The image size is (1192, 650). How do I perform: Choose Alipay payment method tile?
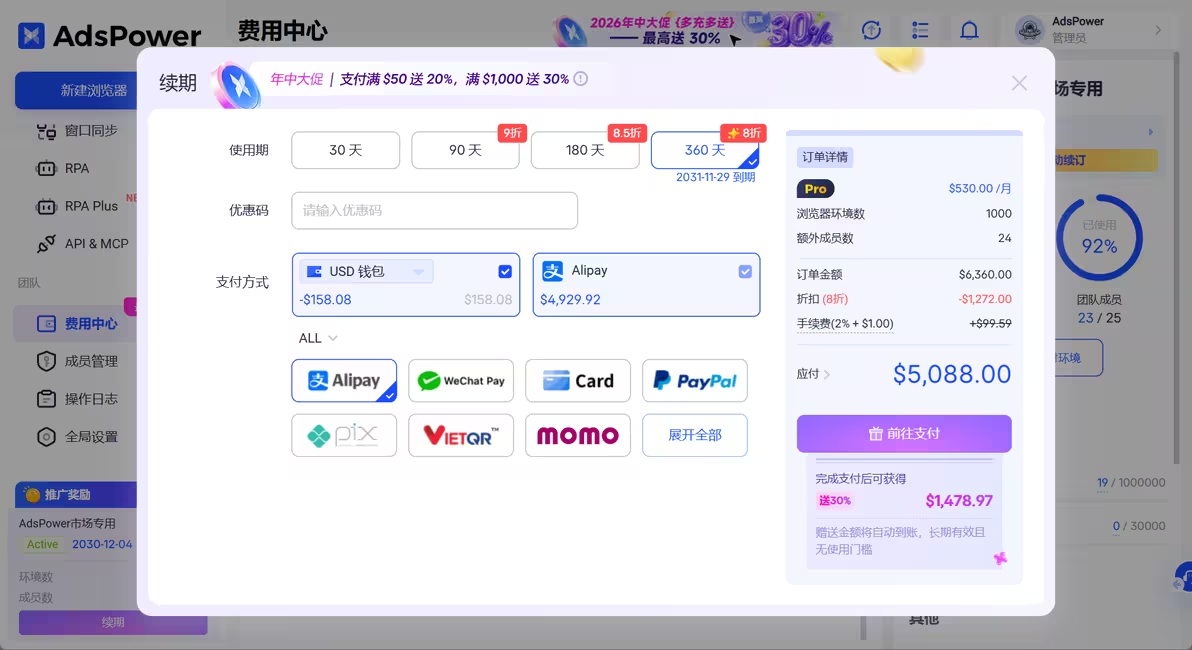coord(344,381)
